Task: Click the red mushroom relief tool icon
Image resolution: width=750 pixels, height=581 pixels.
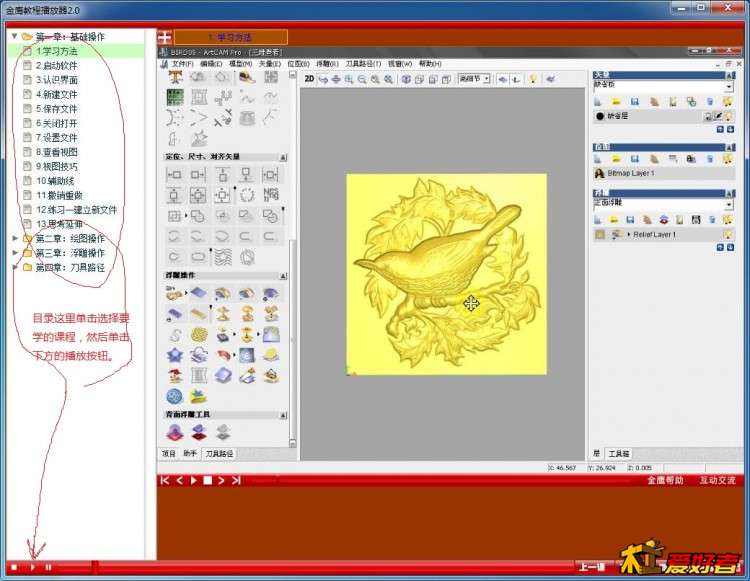Action: tap(175, 376)
